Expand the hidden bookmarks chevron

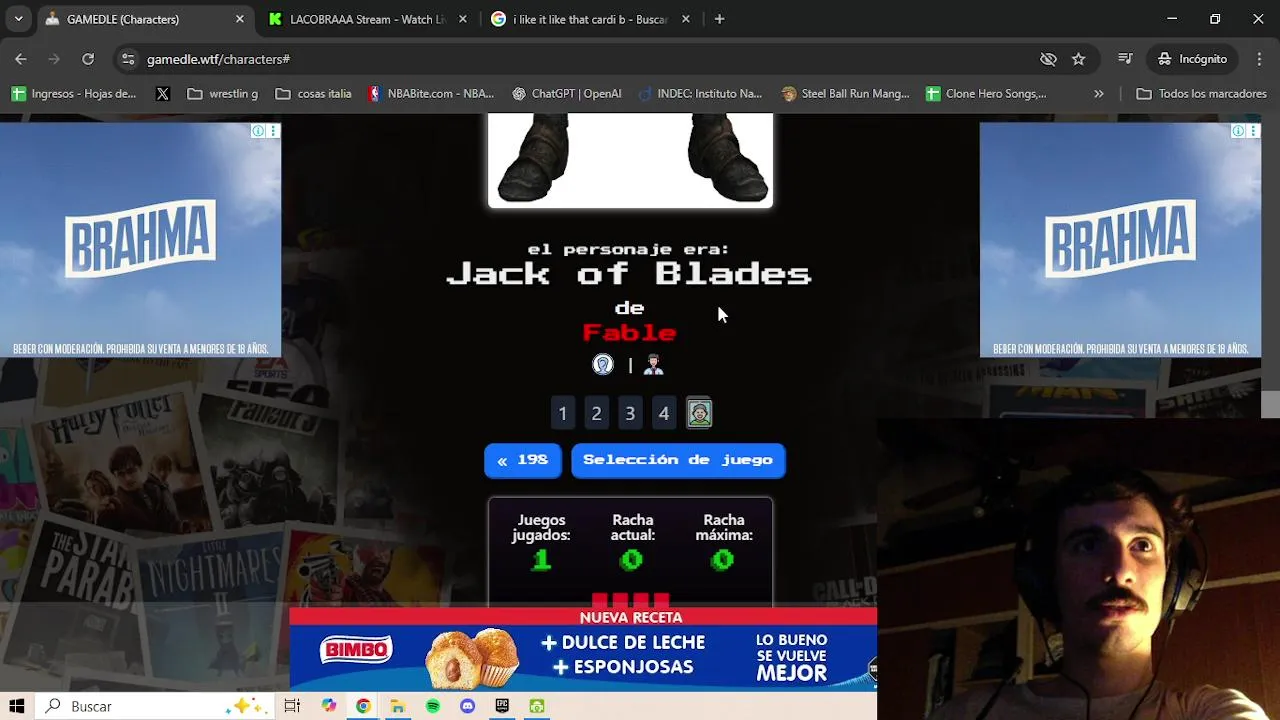[x=1099, y=94]
